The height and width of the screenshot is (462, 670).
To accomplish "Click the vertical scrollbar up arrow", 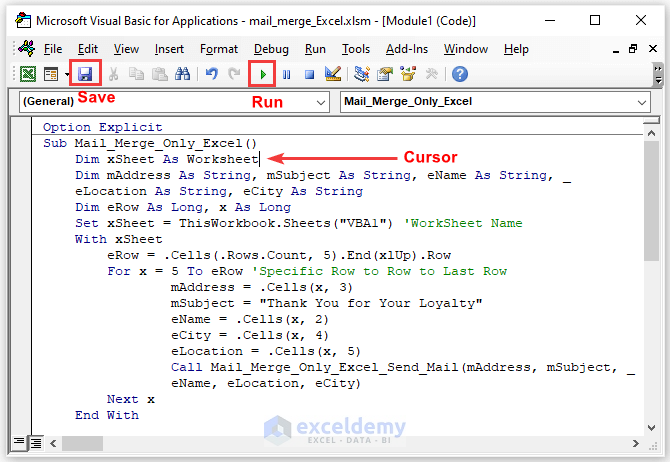I will [x=651, y=133].
